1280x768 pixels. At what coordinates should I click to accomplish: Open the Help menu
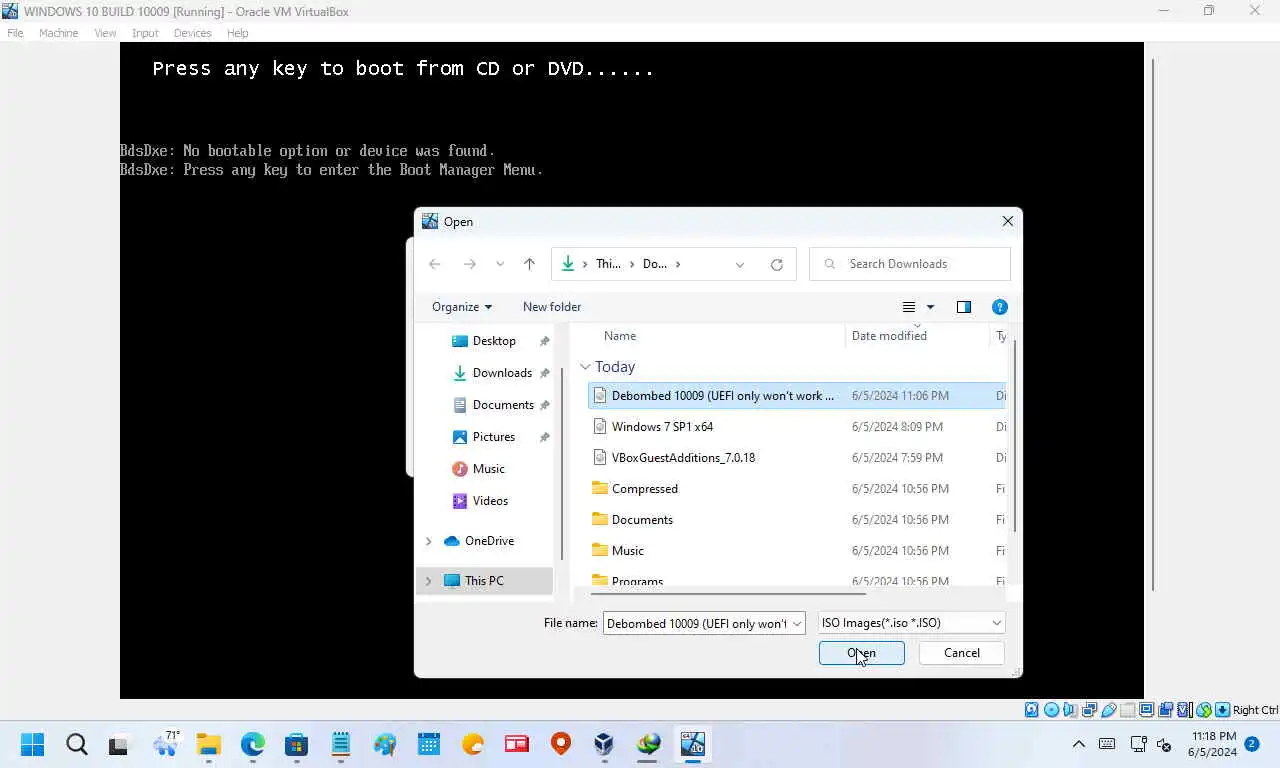[237, 33]
